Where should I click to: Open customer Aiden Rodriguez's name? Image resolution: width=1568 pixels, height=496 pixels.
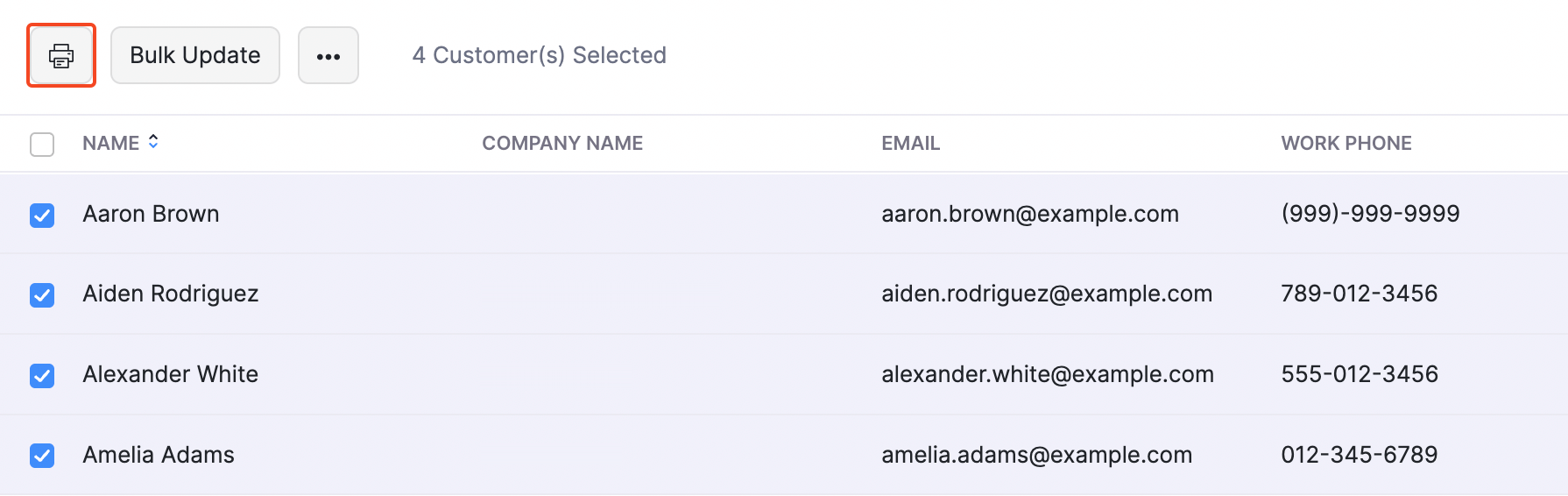pyautogui.click(x=171, y=294)
